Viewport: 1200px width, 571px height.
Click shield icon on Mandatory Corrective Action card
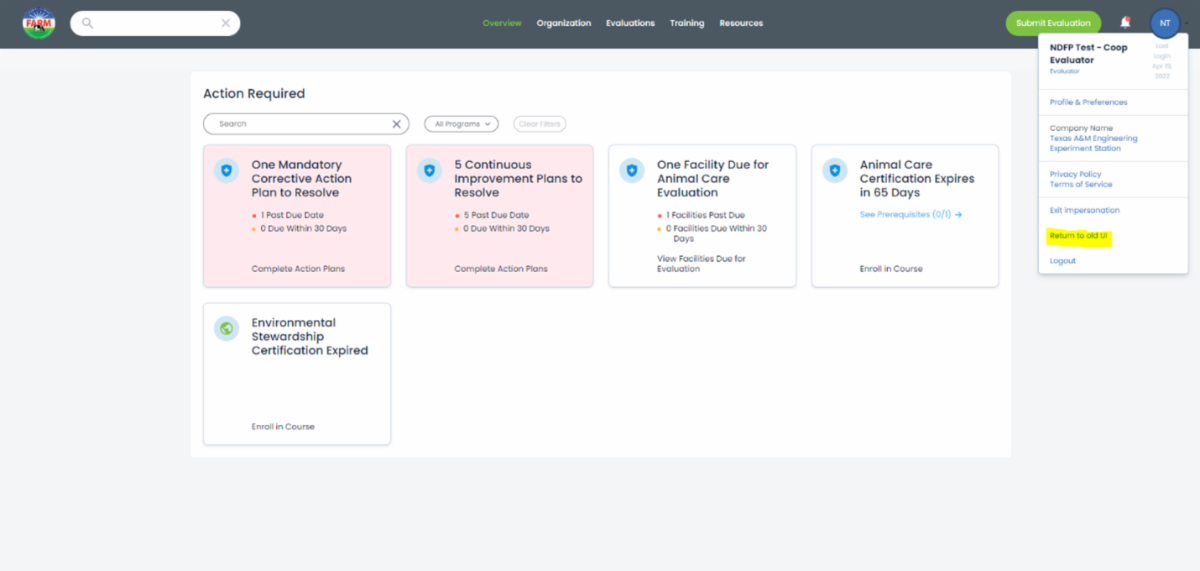click(x=227, y=171)
